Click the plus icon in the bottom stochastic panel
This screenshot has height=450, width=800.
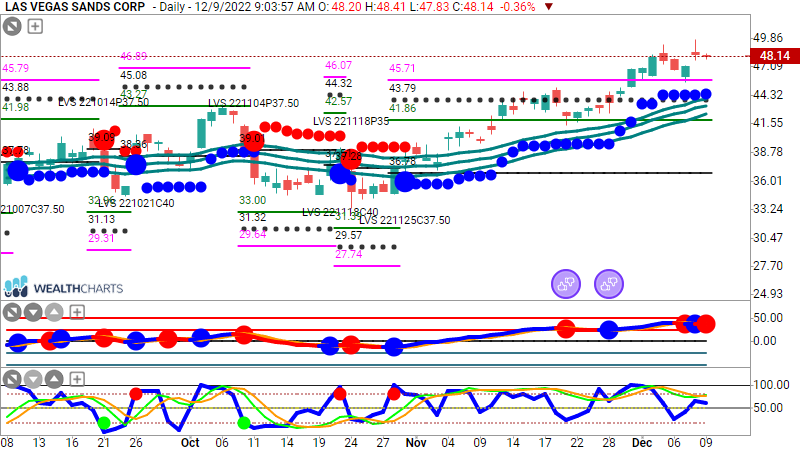coord(77,379)
